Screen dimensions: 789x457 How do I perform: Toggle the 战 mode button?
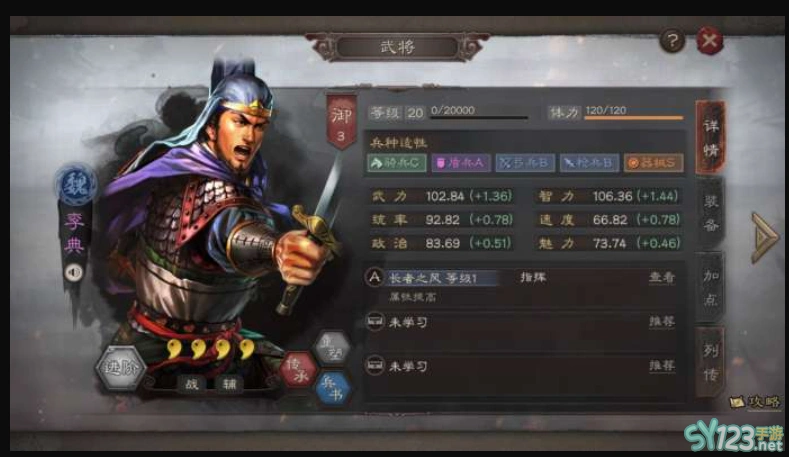[192, 385]
